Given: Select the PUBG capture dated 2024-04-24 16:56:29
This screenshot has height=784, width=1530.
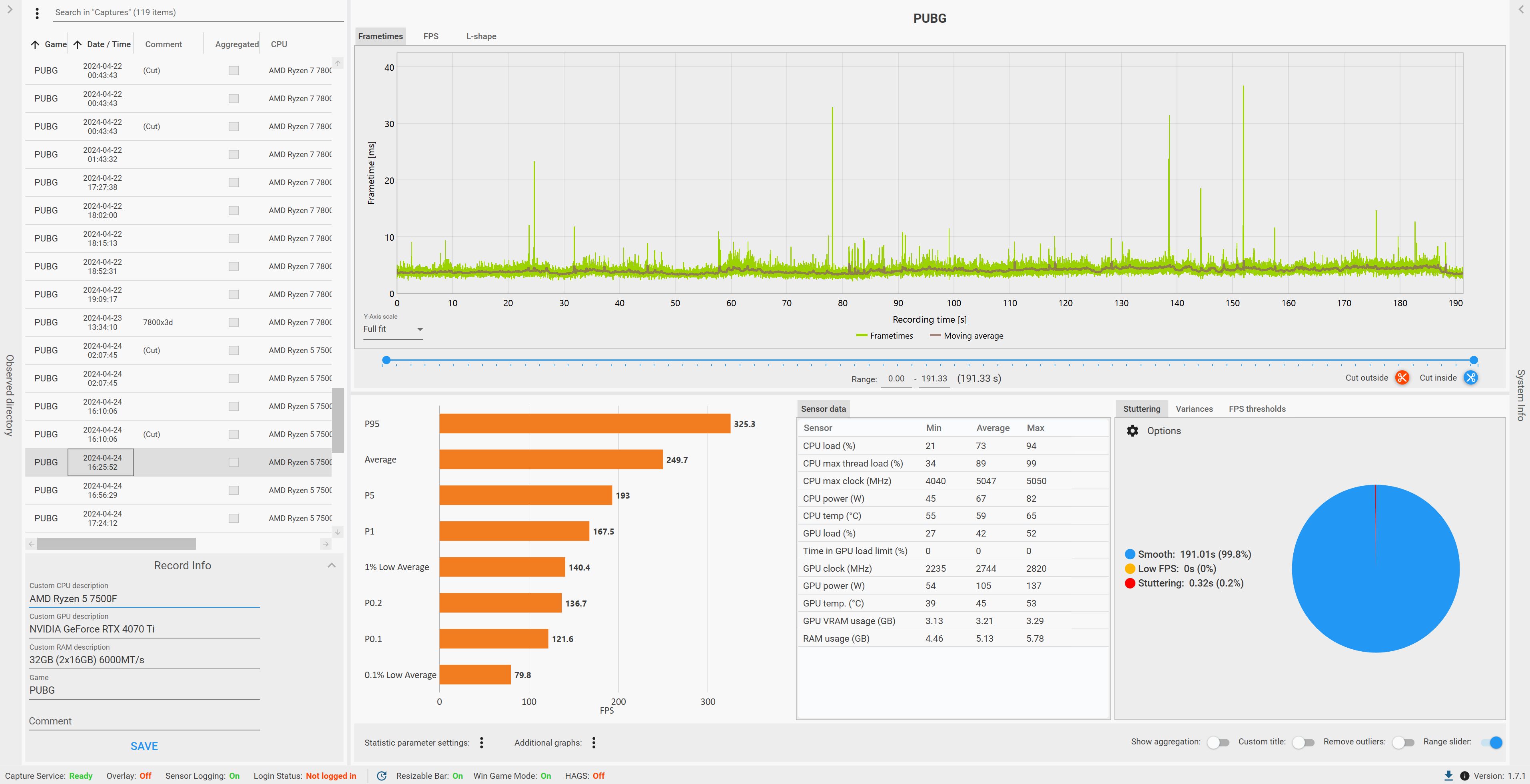Looking at the screenshot, I should pos(178,490).
